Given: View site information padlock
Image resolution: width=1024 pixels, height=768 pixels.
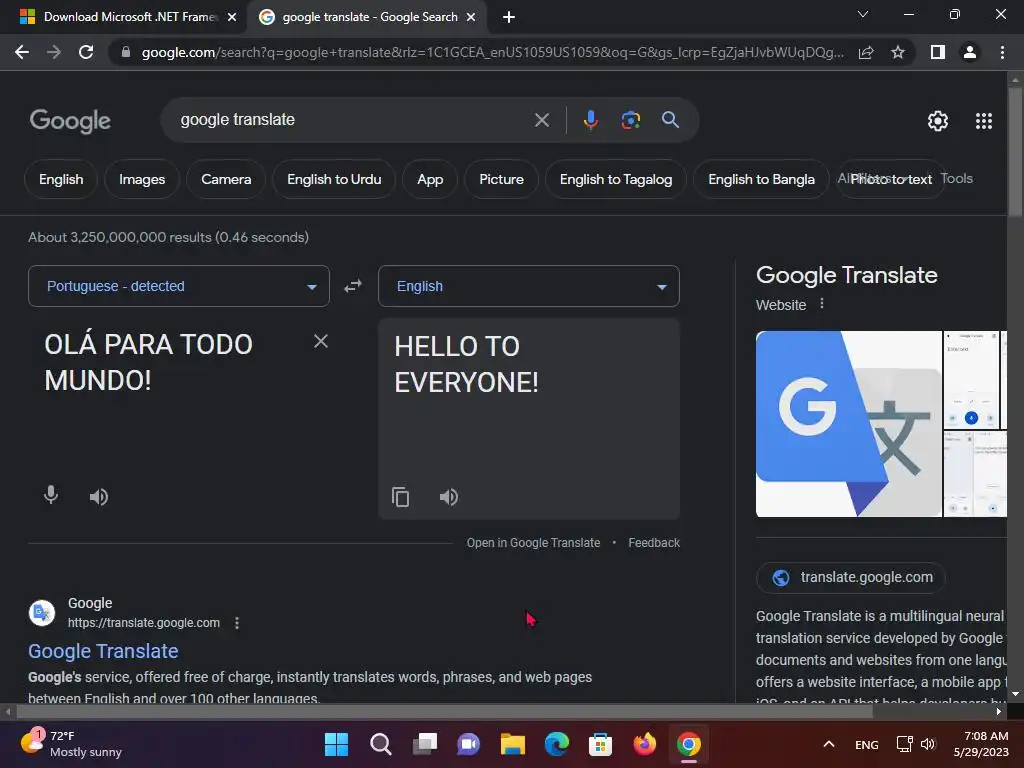Looking at the screenshot, I should tap(125, 52).
